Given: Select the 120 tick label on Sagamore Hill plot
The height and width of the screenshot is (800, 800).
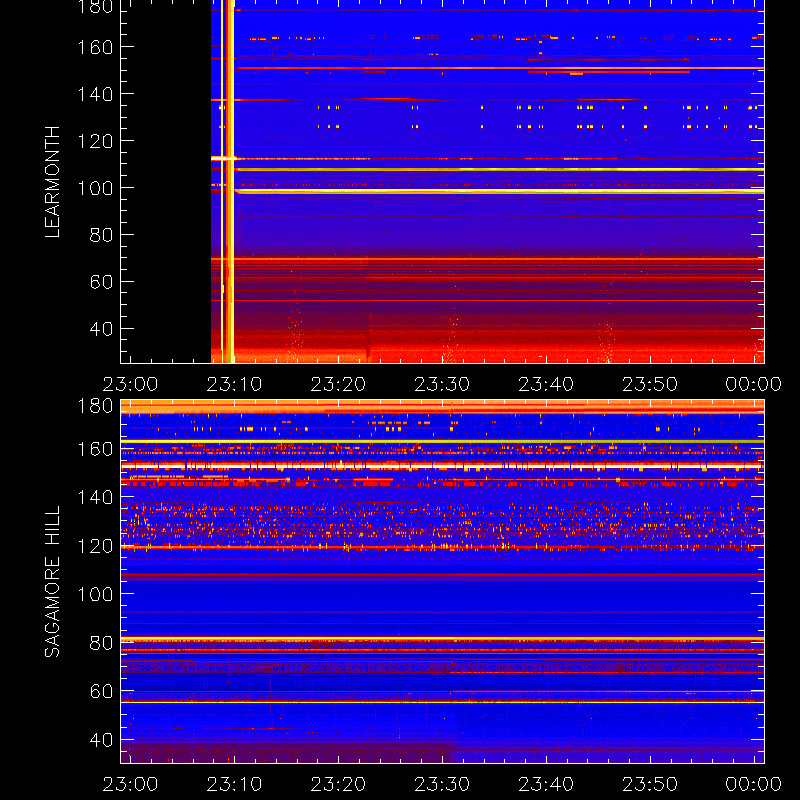Looking at the screenshot, I should 95,546.
